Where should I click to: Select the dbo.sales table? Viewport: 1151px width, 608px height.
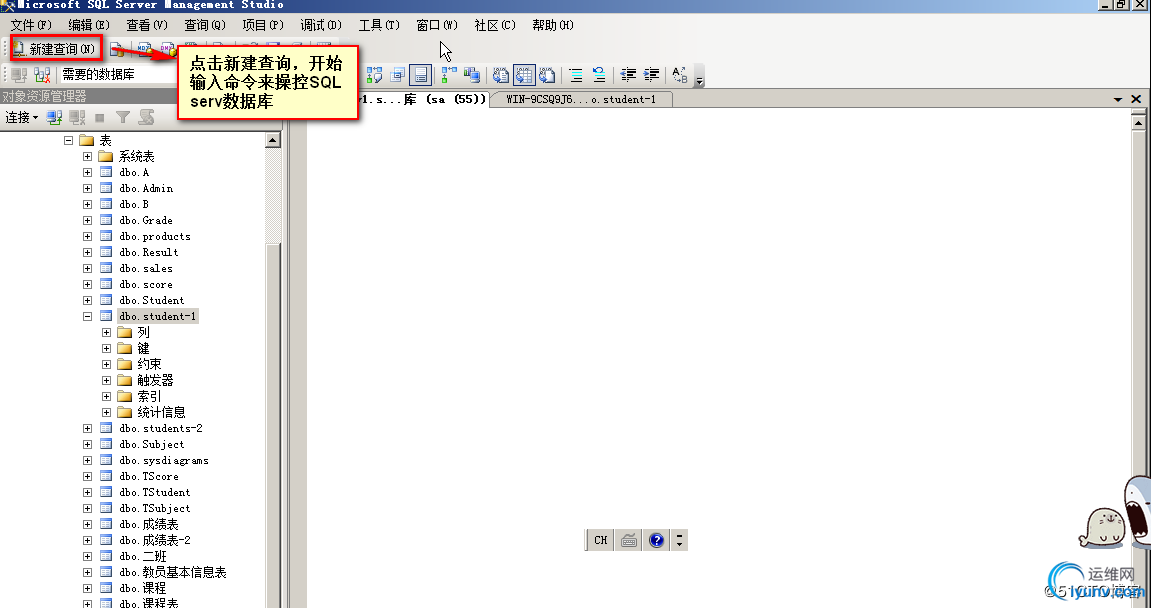coord(146,269)
